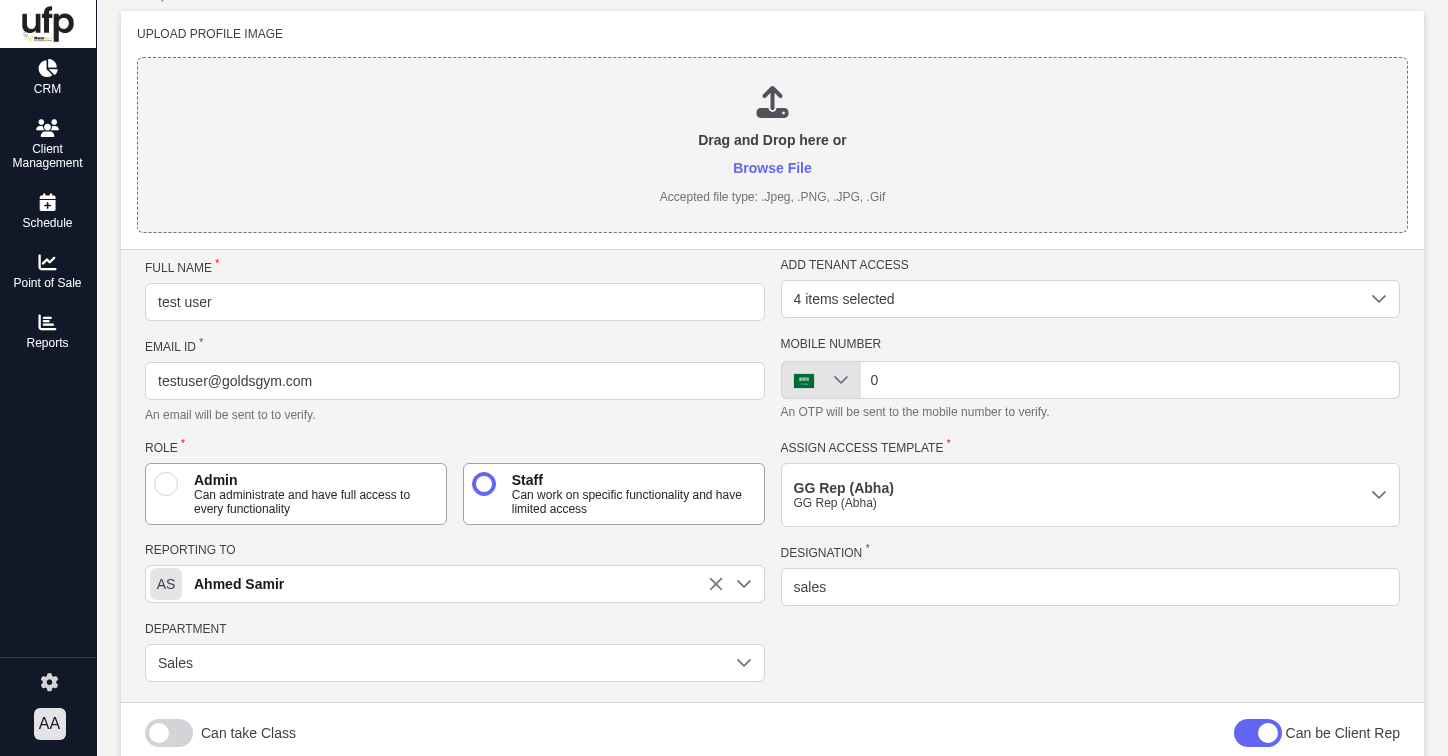Open the Assign Access Template dropdown
The width and height of the screenshot is (1448, 756).
tap(1089, 495)
